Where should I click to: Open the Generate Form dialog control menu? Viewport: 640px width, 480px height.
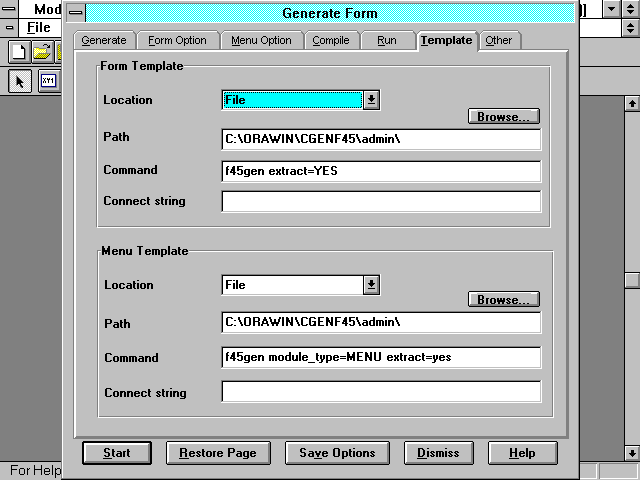pos(75,13)
